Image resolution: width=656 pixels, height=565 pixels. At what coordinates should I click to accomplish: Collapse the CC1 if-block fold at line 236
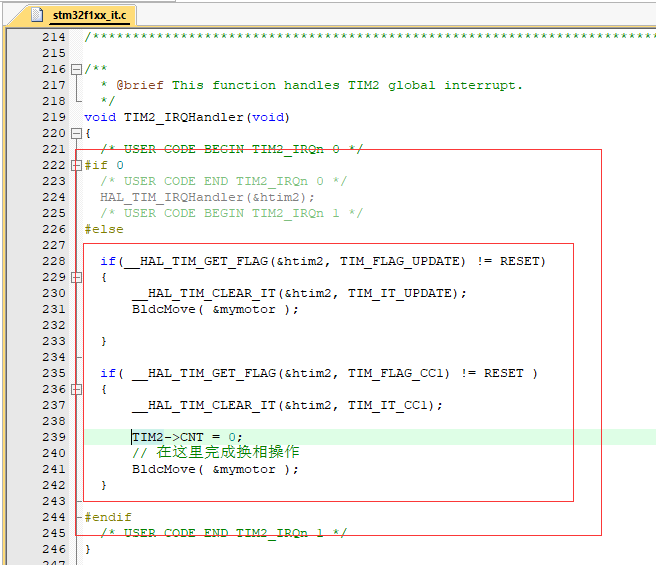[x=76, y=390]
